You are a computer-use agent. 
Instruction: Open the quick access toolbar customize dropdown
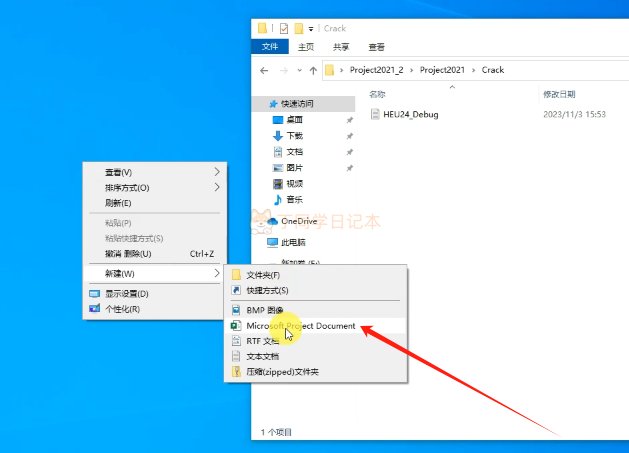pyautogui.click(x=311, y=29)
